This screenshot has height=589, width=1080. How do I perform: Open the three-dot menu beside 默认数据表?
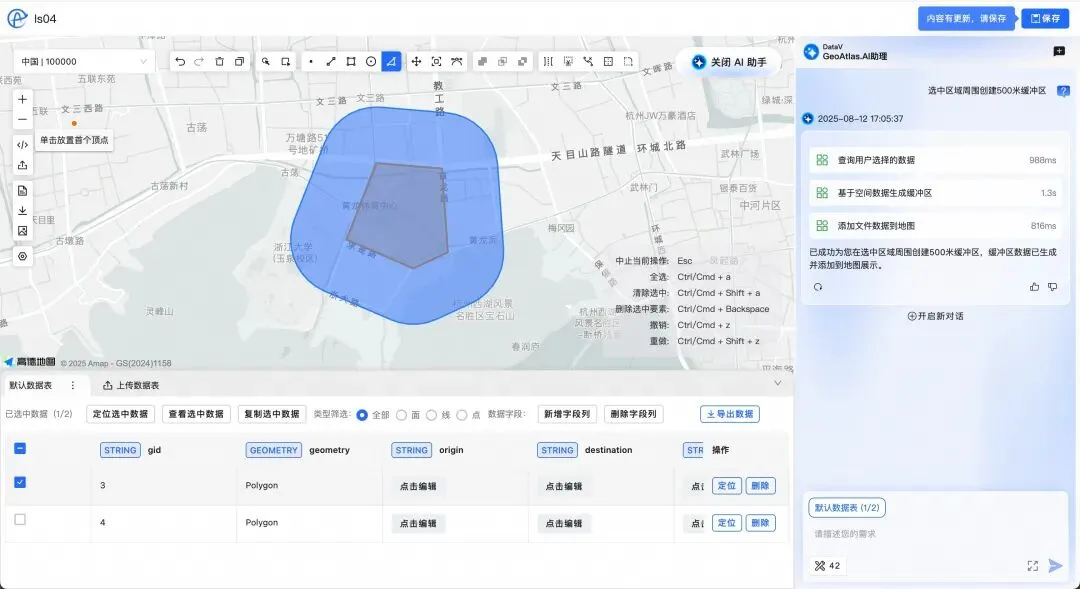[x=72, y=385]
